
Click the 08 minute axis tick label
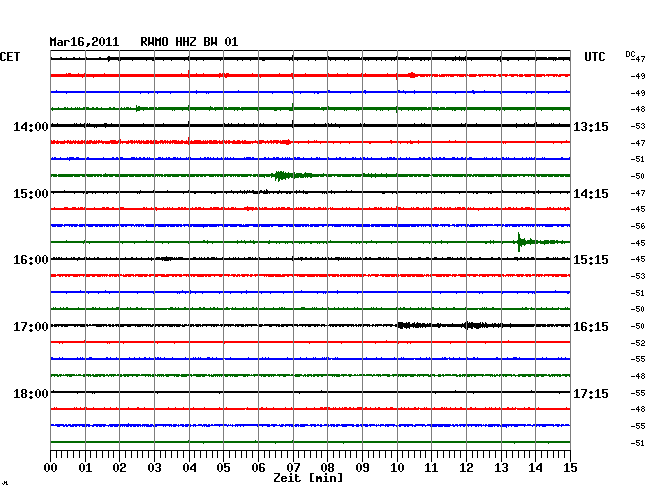click(327, 467)
